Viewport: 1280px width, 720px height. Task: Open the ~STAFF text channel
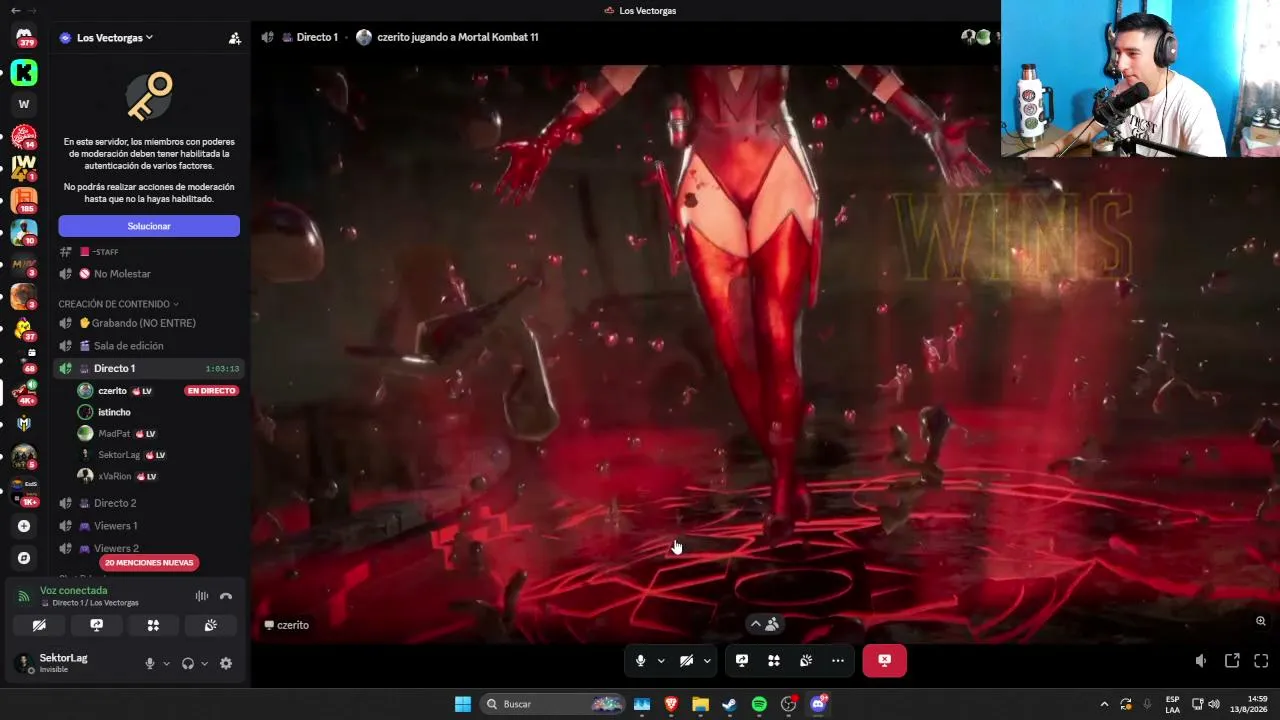[x=149, y=252]
